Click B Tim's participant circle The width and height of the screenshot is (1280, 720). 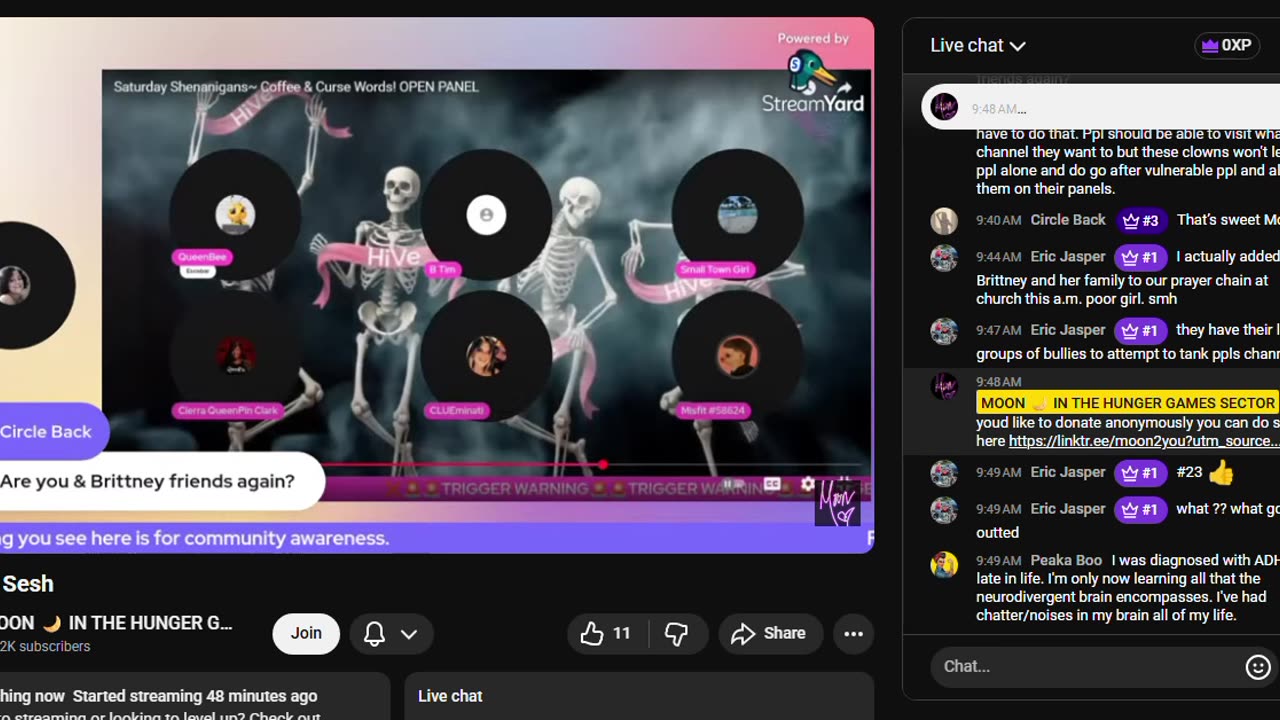click(x=486, y=214)
